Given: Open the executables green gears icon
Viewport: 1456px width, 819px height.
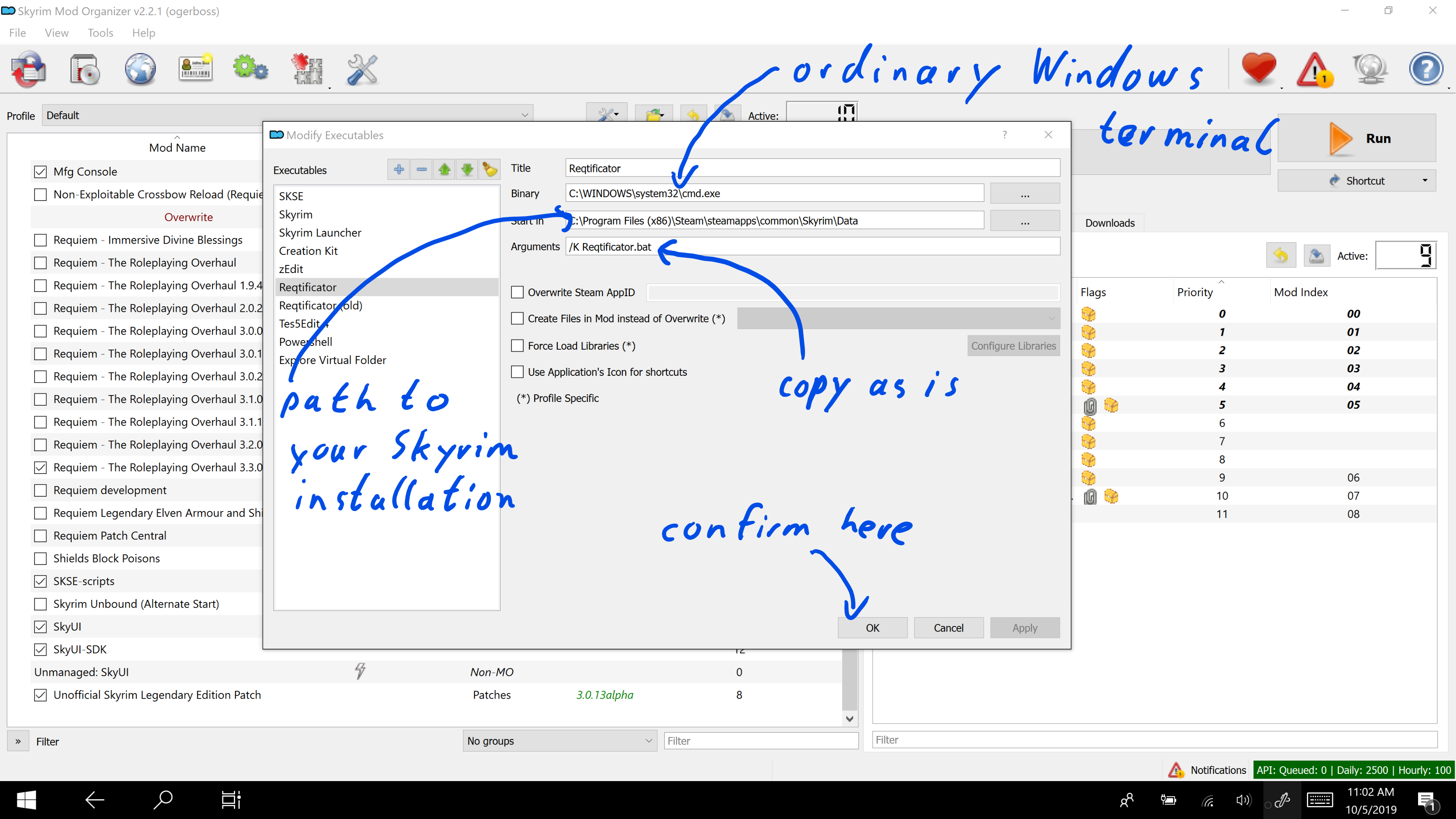Looking at the screenshot, I should coord(250,68).
